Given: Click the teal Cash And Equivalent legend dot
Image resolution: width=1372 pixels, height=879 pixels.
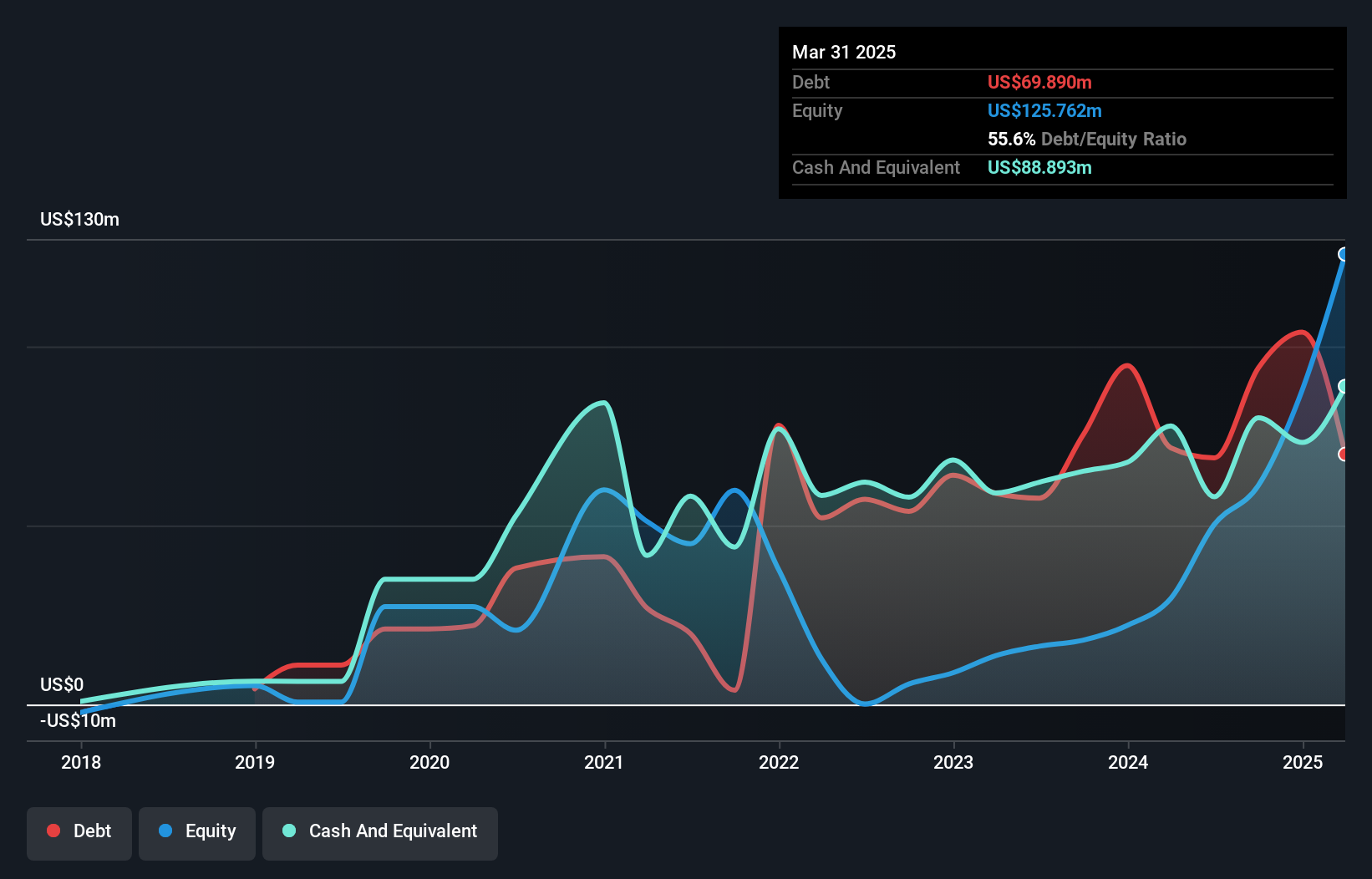Looking at the screenshot, I should [289, 831].
